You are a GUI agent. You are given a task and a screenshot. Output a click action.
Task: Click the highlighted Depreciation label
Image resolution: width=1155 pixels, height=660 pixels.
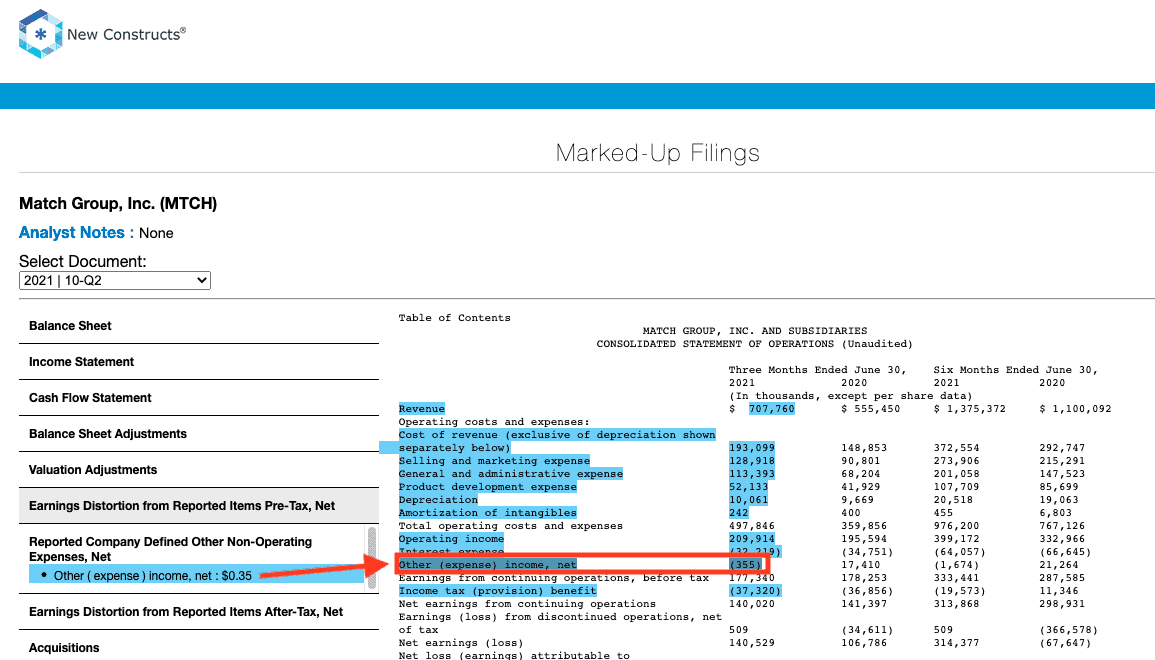[438, 500]
